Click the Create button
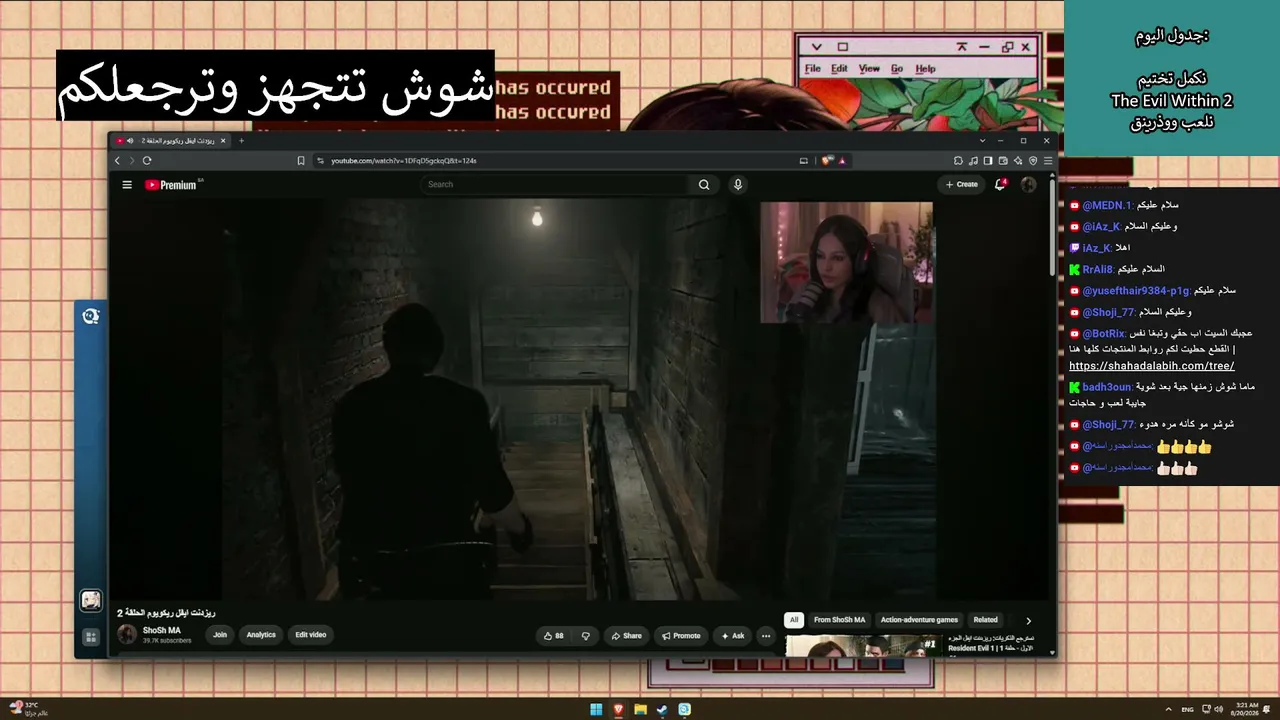 point(962,185)
